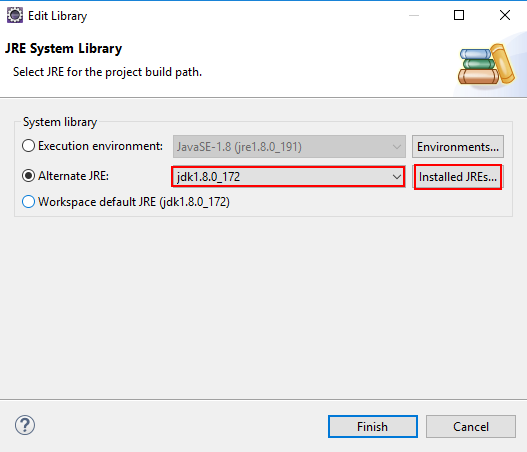Viewport: 527px width, 452px height.
Task: Close the Edit Library dialog
Action: [505, 15]
